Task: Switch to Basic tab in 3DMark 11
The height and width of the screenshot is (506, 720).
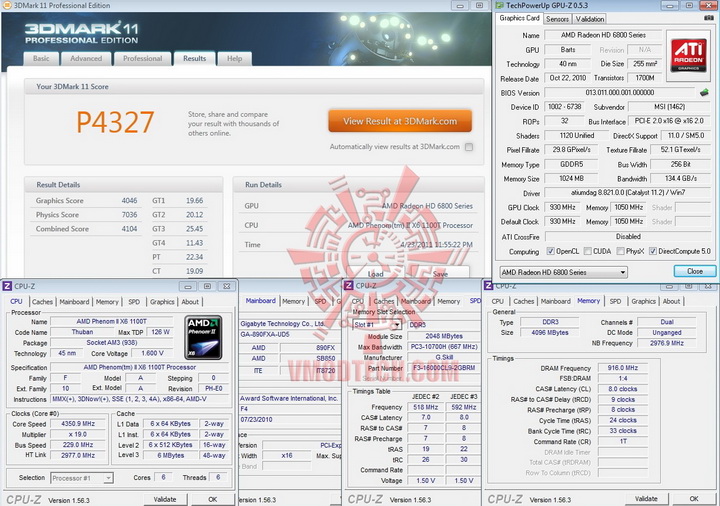Action: click(41, 59)
